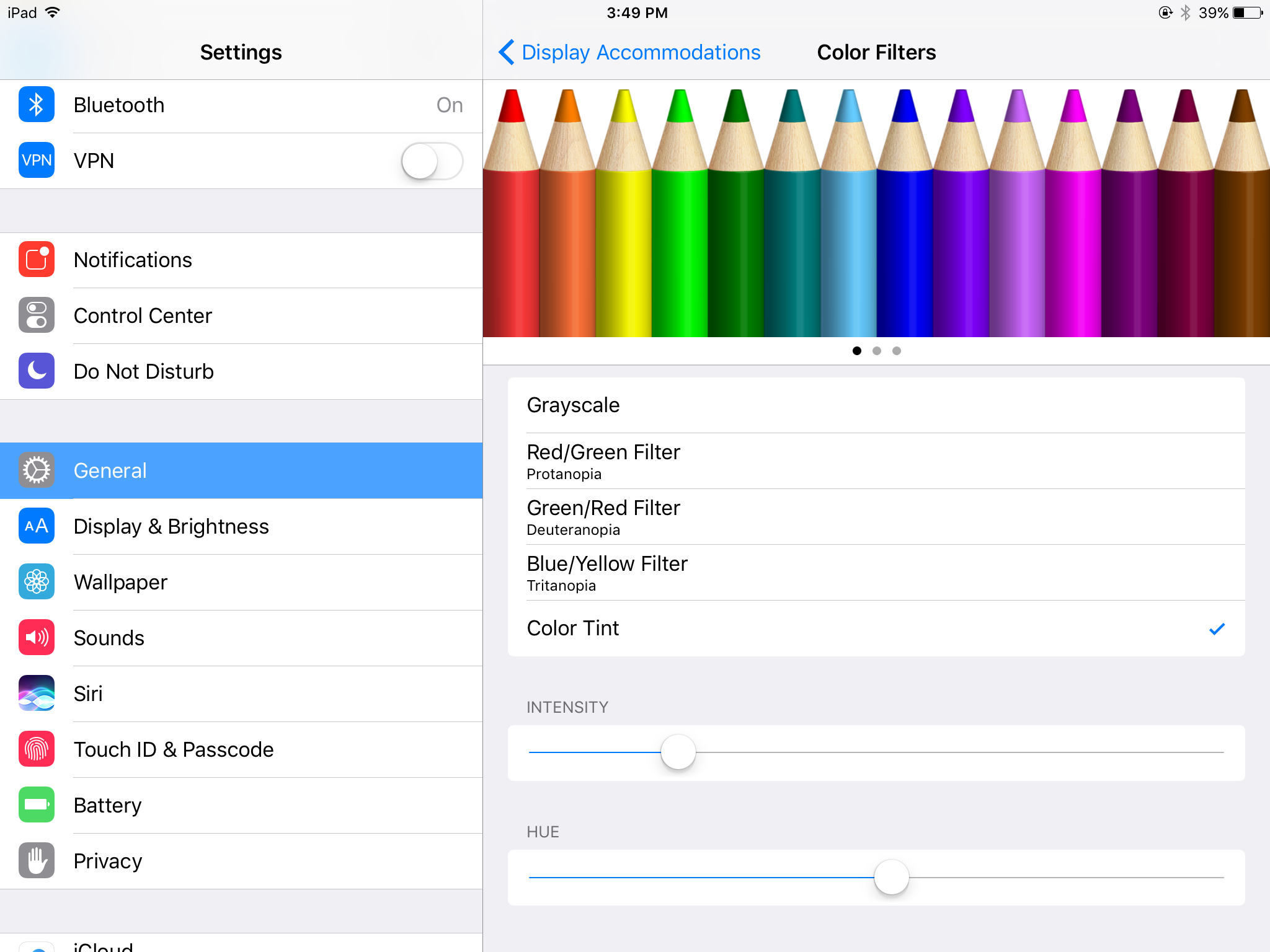Open Notifications settings
The width and height of the screenshot is (1270, 952).
pos(241,260)
